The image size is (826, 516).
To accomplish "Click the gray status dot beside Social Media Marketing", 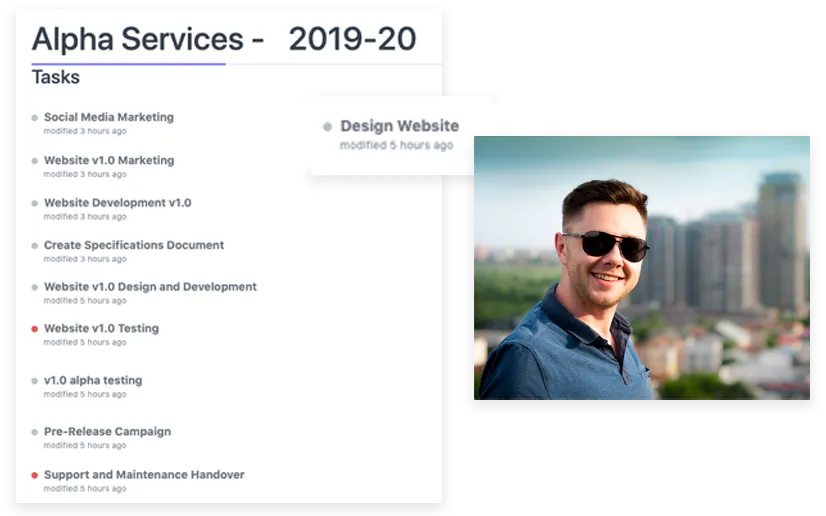I will point(35,118).
